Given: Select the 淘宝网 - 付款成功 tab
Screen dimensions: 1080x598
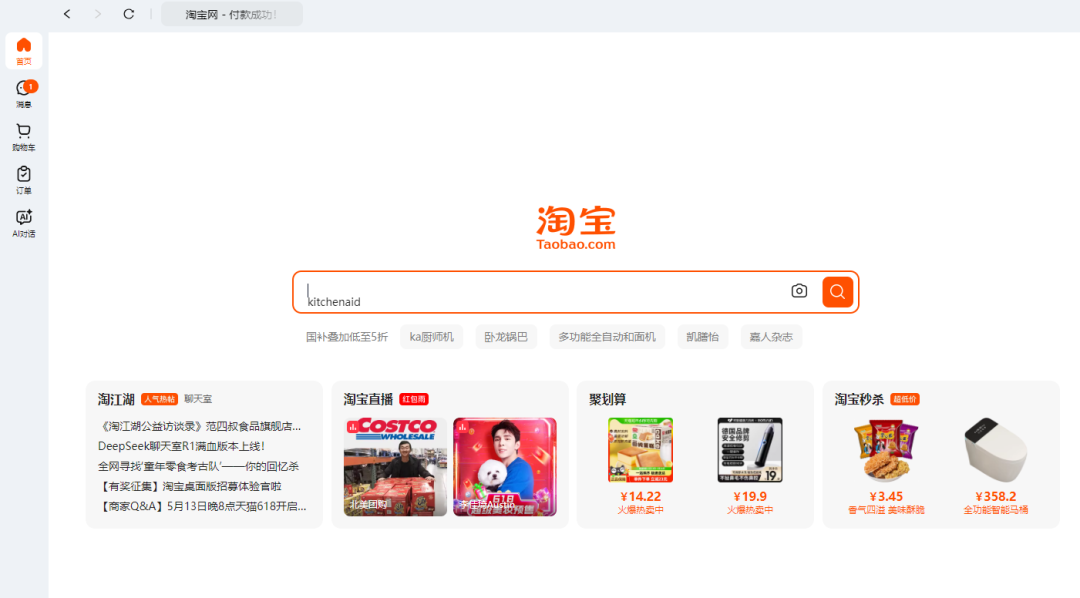Looking at the screenshot, I should pyautogui.click(x=231, y=14).
